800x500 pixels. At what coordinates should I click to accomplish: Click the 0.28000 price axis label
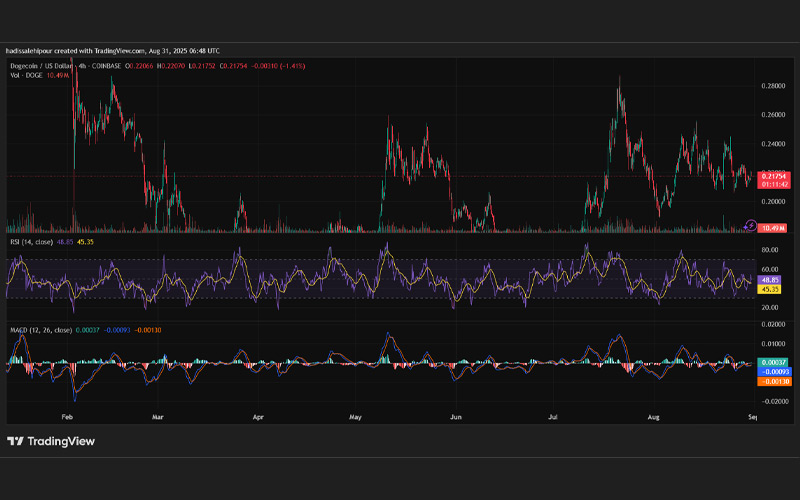(x=773, y=86)
